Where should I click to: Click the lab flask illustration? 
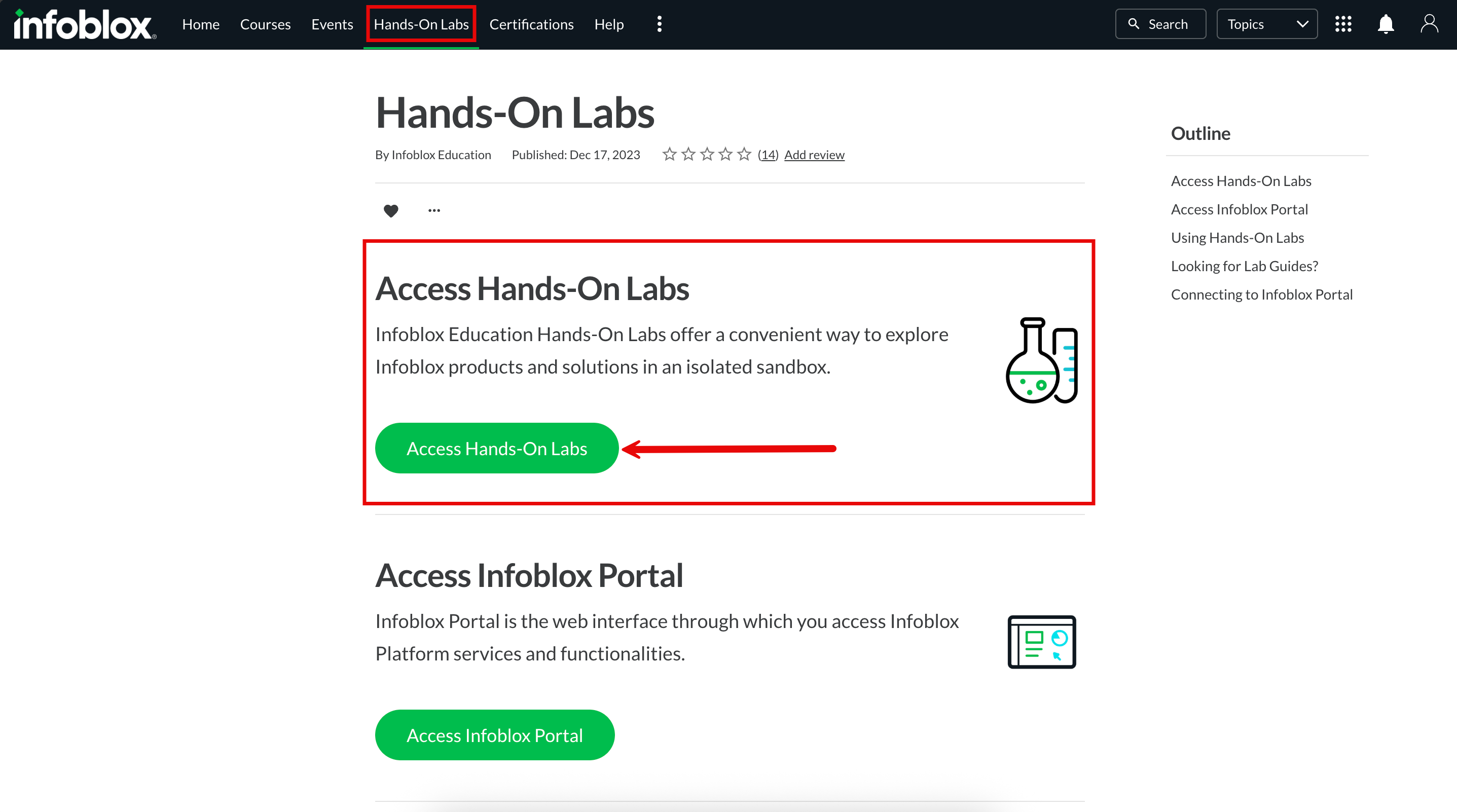[x=1041, y=361]
